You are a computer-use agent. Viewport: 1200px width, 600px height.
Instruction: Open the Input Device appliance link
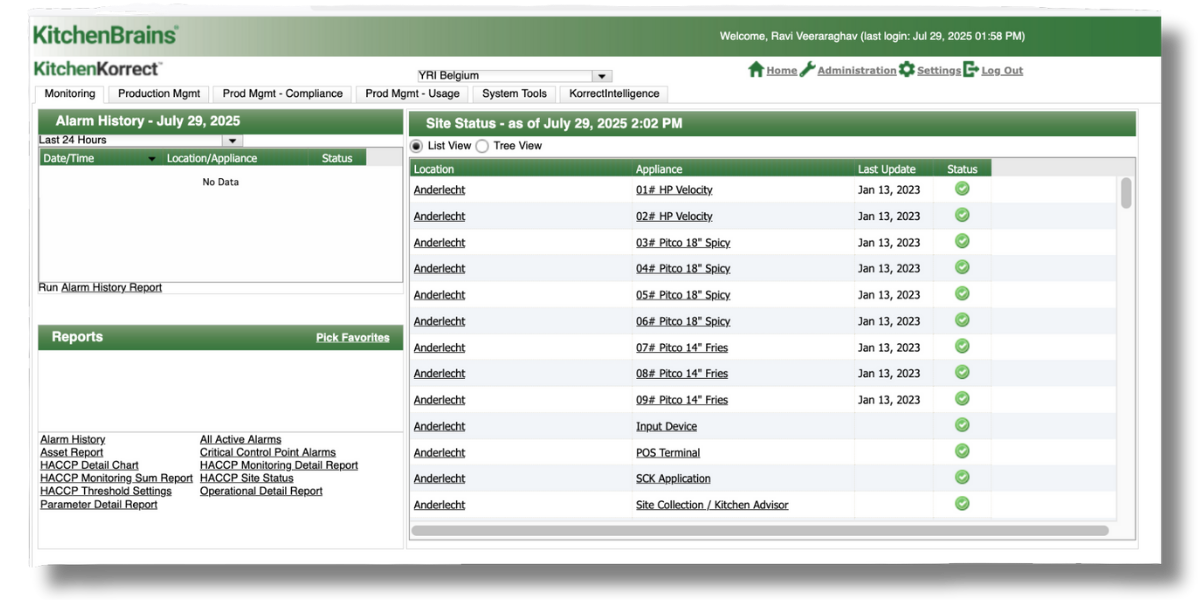click(x=667, y=427)
